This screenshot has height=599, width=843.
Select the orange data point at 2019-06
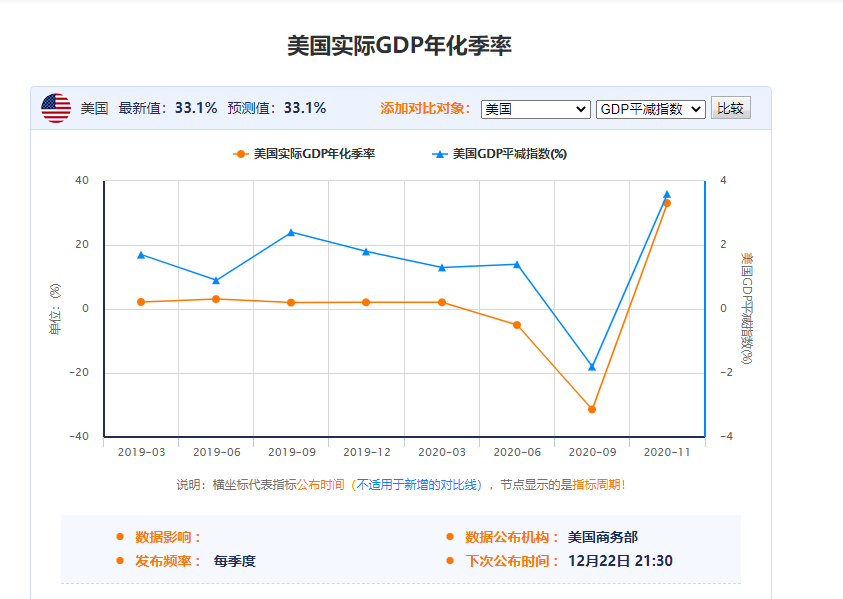[x=216, y=299]
